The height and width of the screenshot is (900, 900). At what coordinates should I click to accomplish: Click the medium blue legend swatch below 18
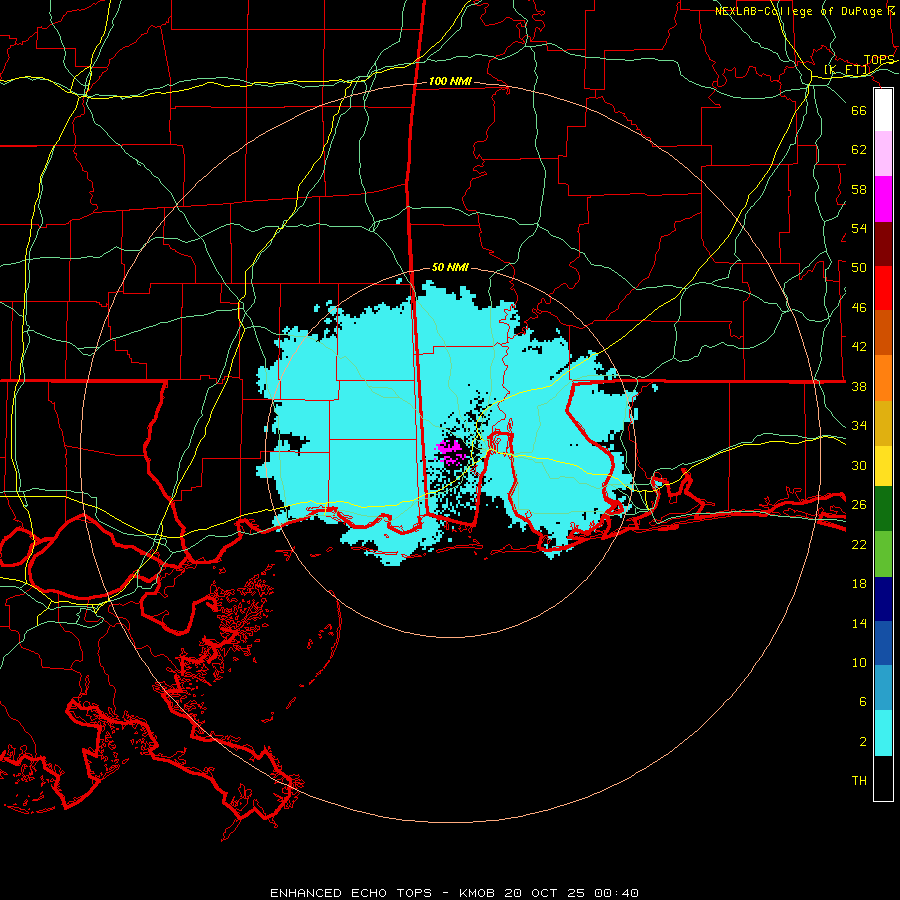coord(883,643)
